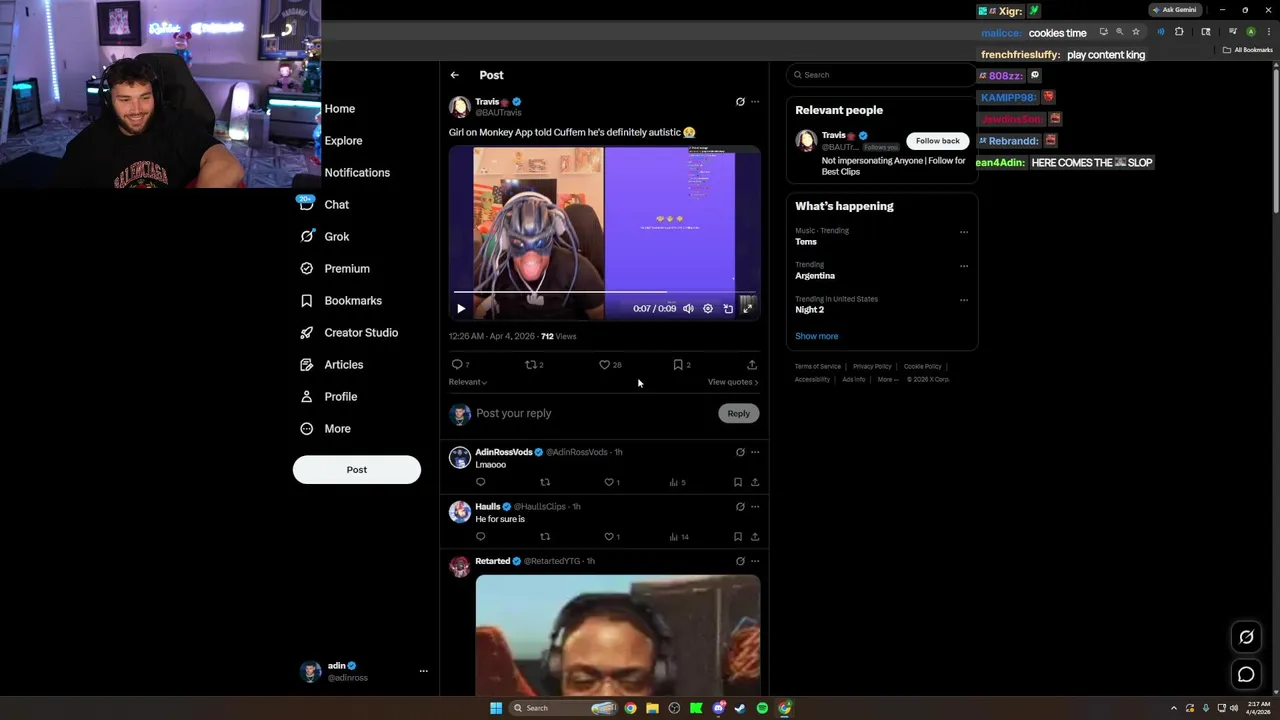Open Articles in the sidebar
1280x720 pixels.
pos(331,364)
